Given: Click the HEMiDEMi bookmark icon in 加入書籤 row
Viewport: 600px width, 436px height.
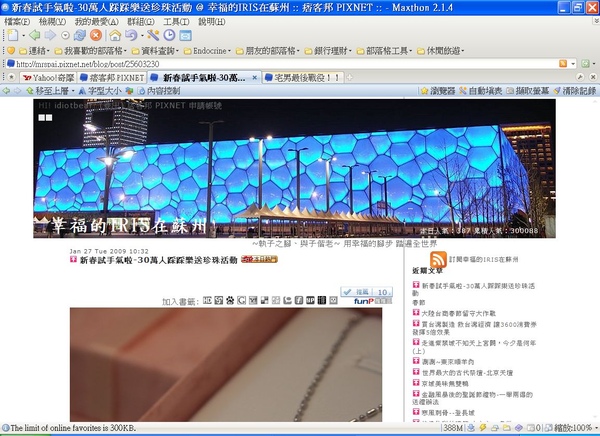Looking at the screenshot, I should tap(207, 300).
